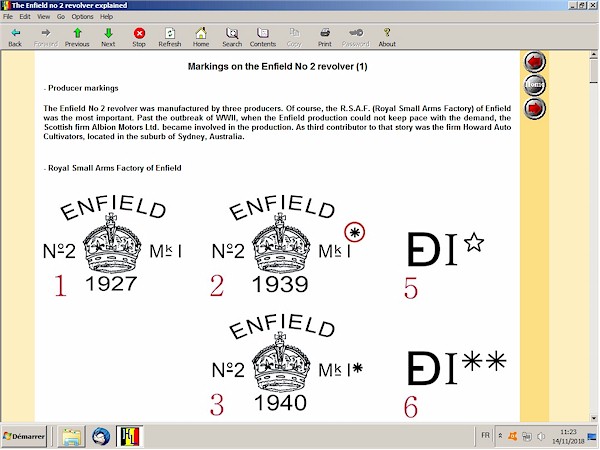Open the Search tool

[x=232, y=37]
